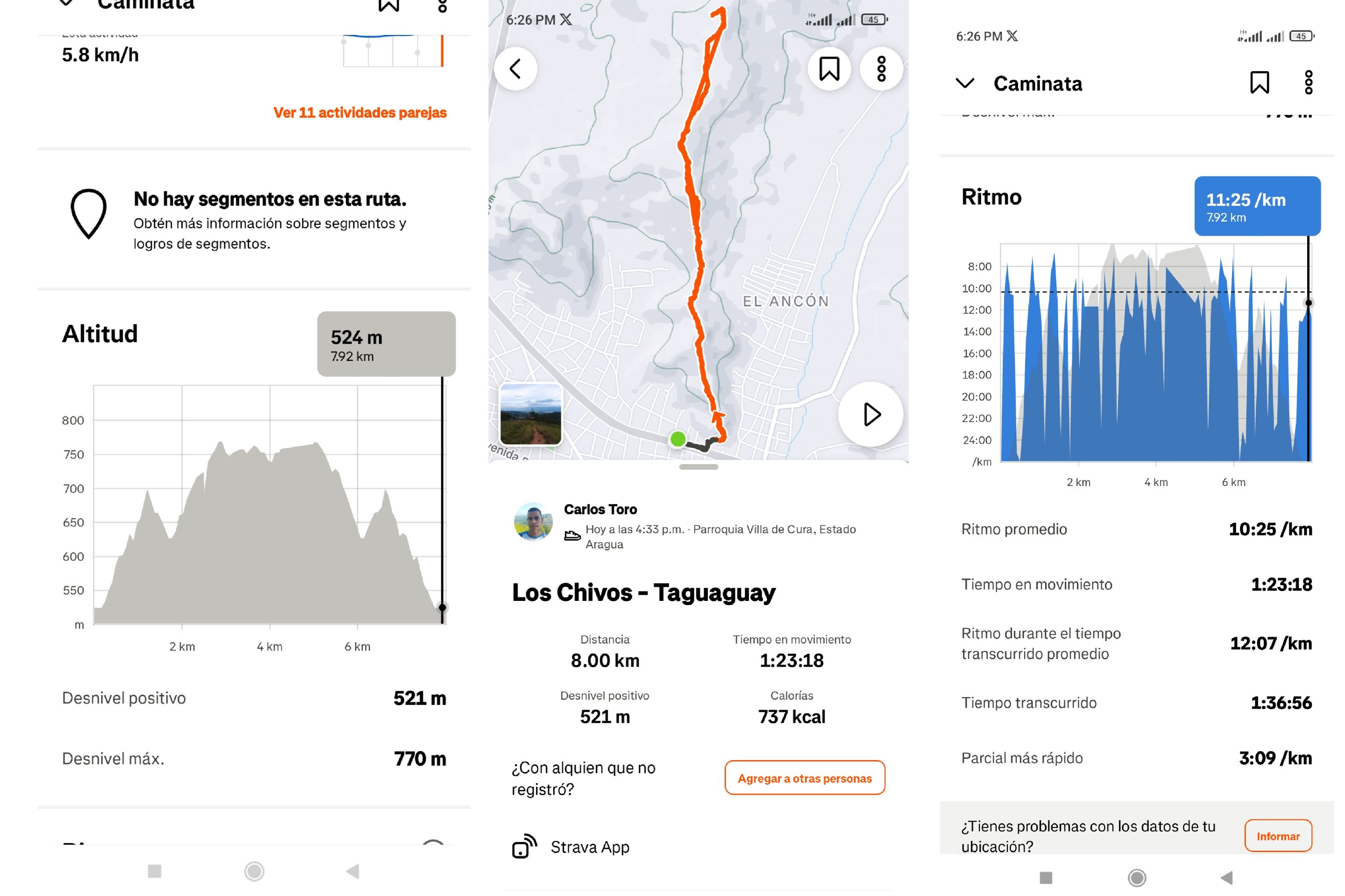Open the trail photo thumbnail
The image size is (1345, 896).
pyautogui.click(x=531, y=414)
